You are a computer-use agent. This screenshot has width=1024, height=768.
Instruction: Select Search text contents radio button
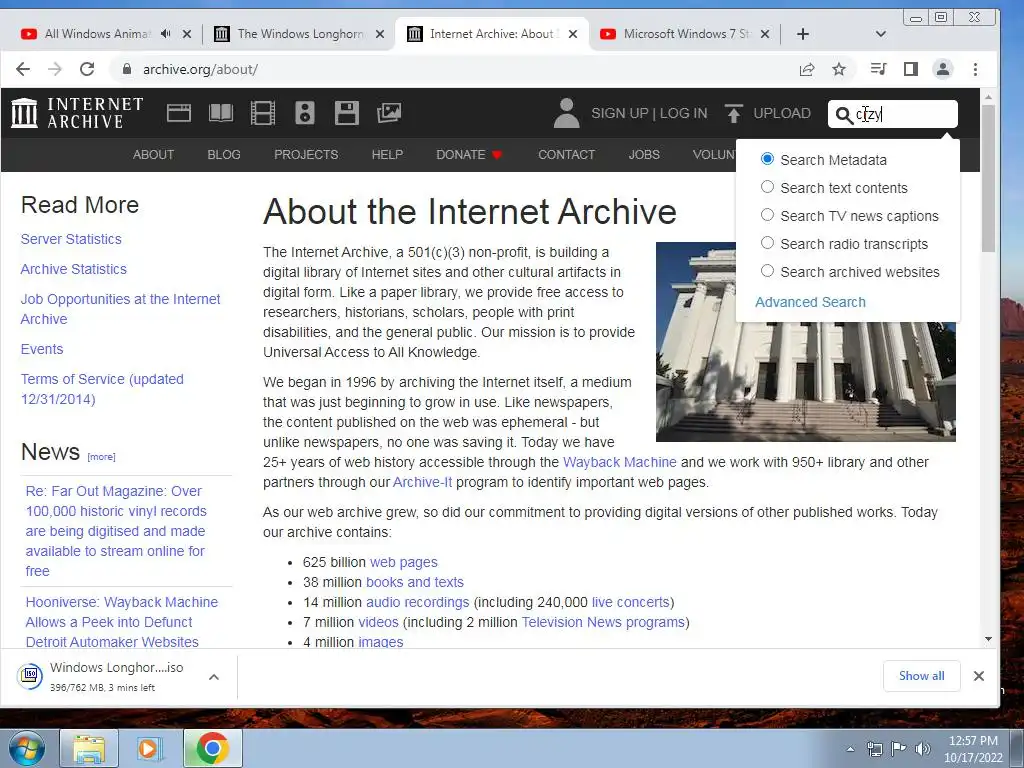tap(767, 187)
